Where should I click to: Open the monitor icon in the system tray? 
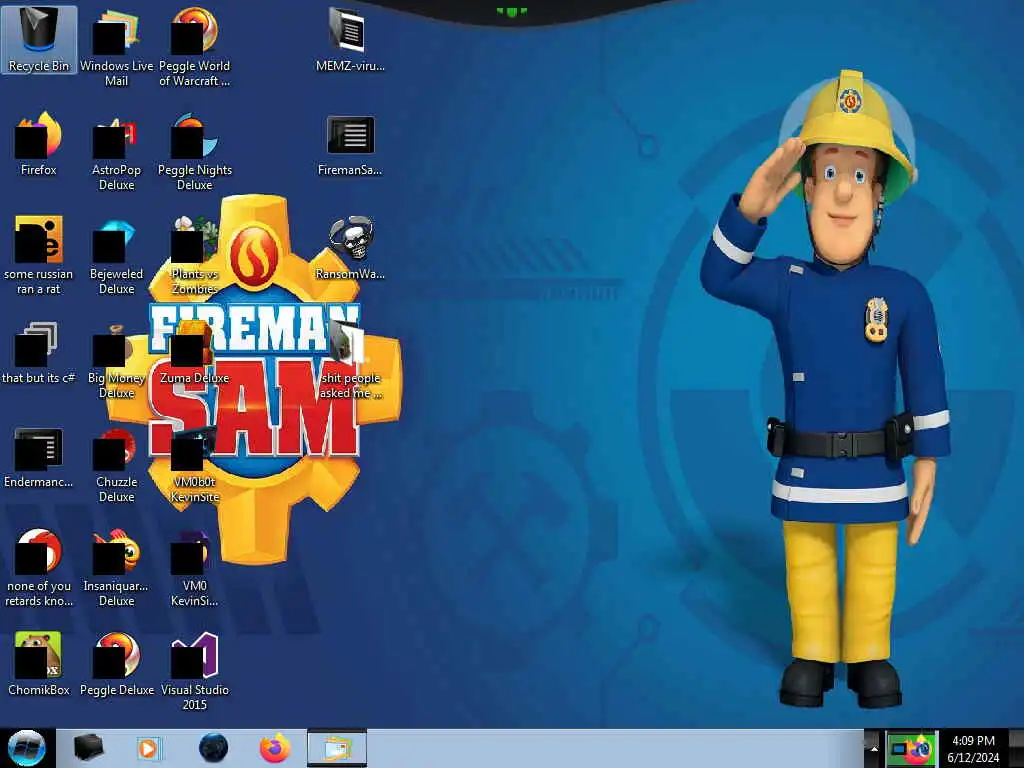click(x=900, y=748)
